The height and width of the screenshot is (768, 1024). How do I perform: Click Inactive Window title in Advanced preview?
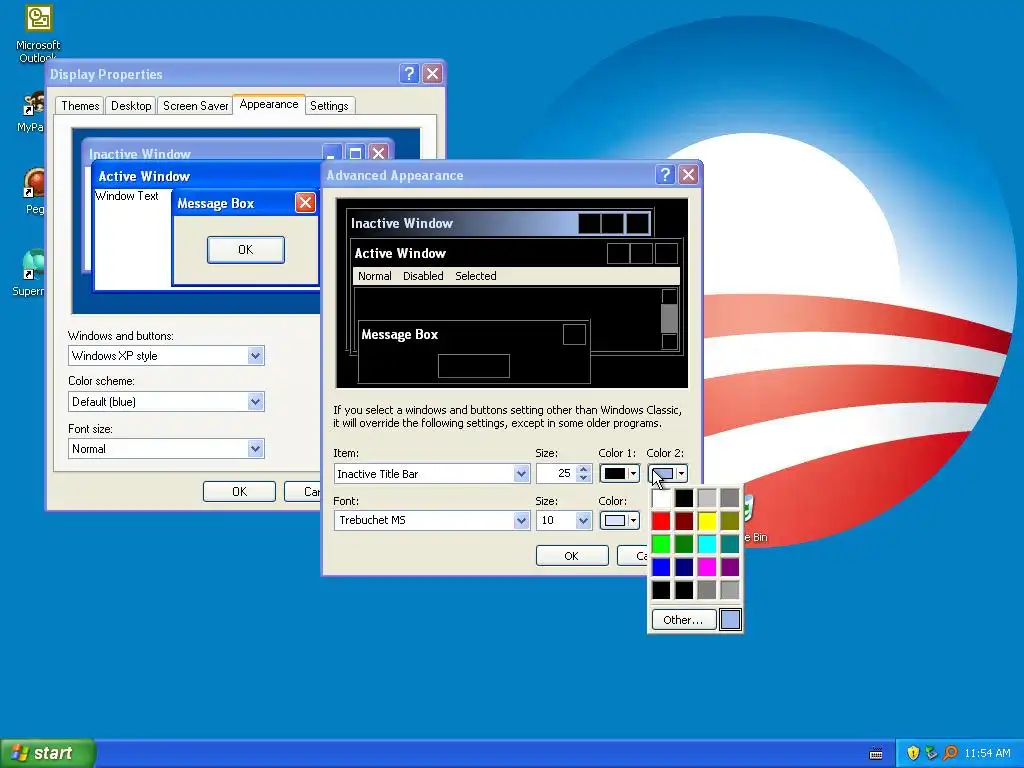[402, 223]
